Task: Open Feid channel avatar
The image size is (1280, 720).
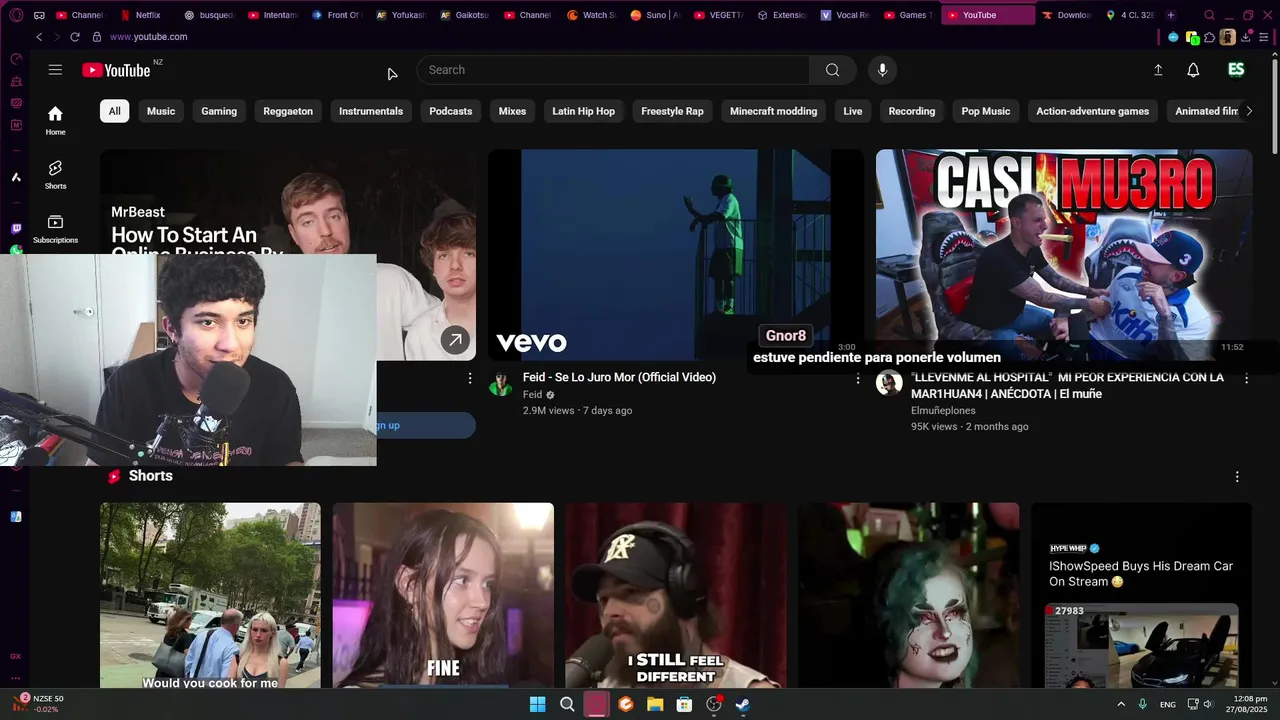Action: (x=501, y=385)
